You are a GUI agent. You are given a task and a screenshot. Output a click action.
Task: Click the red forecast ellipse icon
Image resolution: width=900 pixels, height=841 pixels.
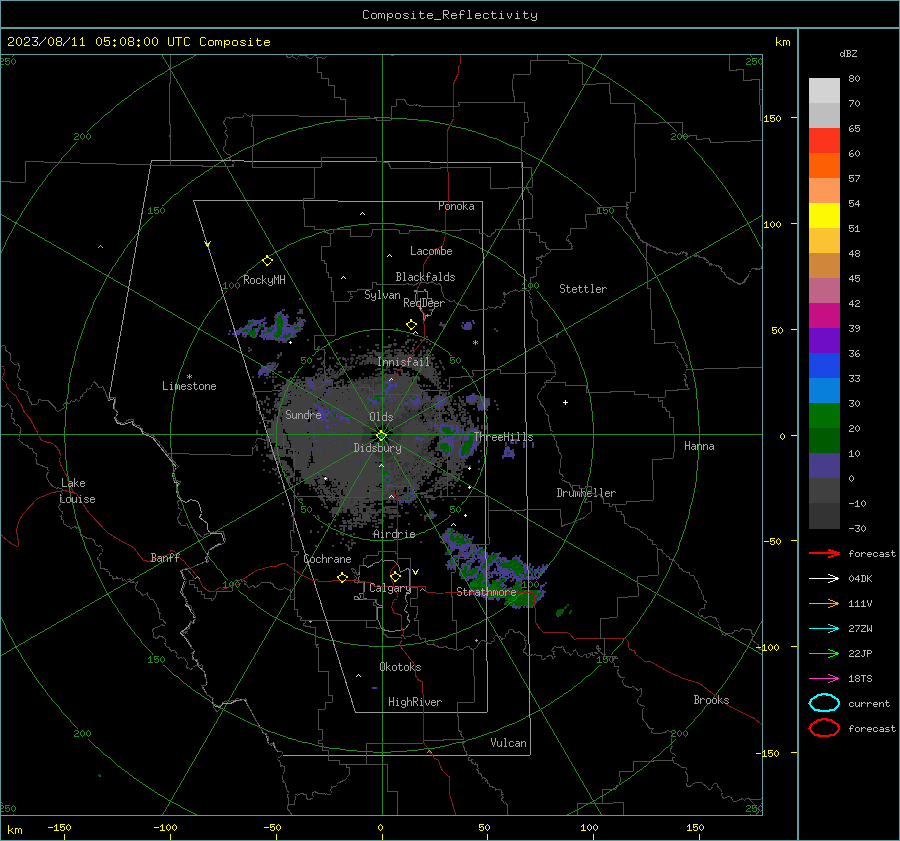824,728
